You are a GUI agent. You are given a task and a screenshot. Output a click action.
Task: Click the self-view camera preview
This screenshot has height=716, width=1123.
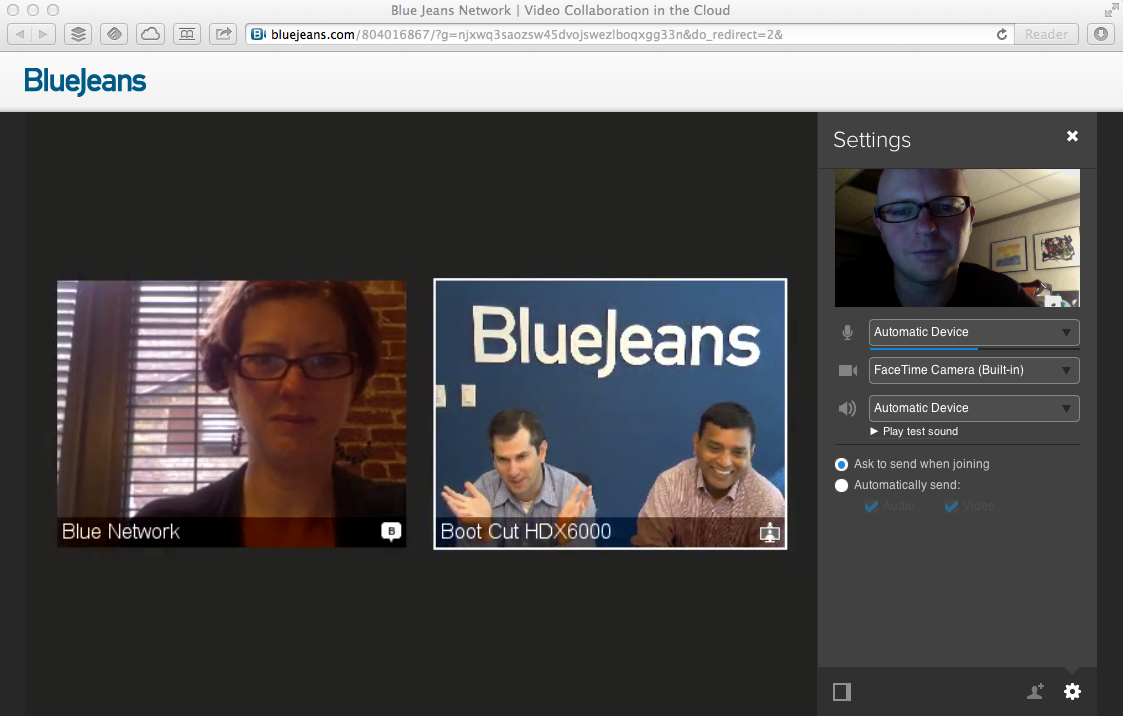[x=957, y=238]
